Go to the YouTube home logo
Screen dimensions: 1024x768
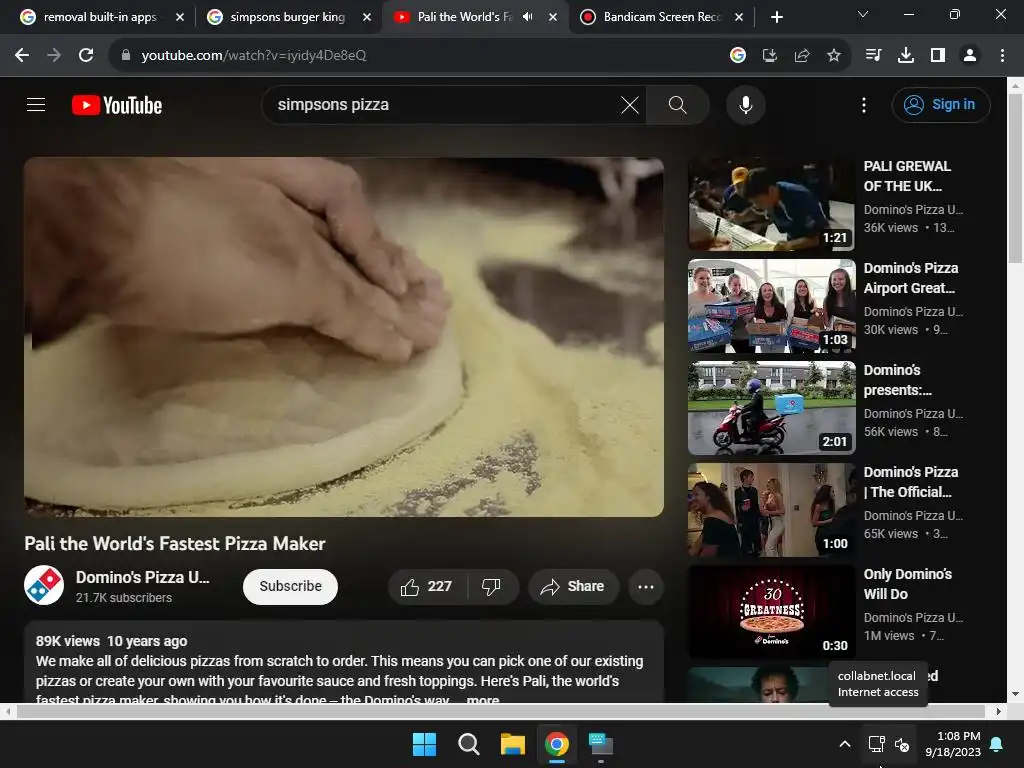pos(117,105)
